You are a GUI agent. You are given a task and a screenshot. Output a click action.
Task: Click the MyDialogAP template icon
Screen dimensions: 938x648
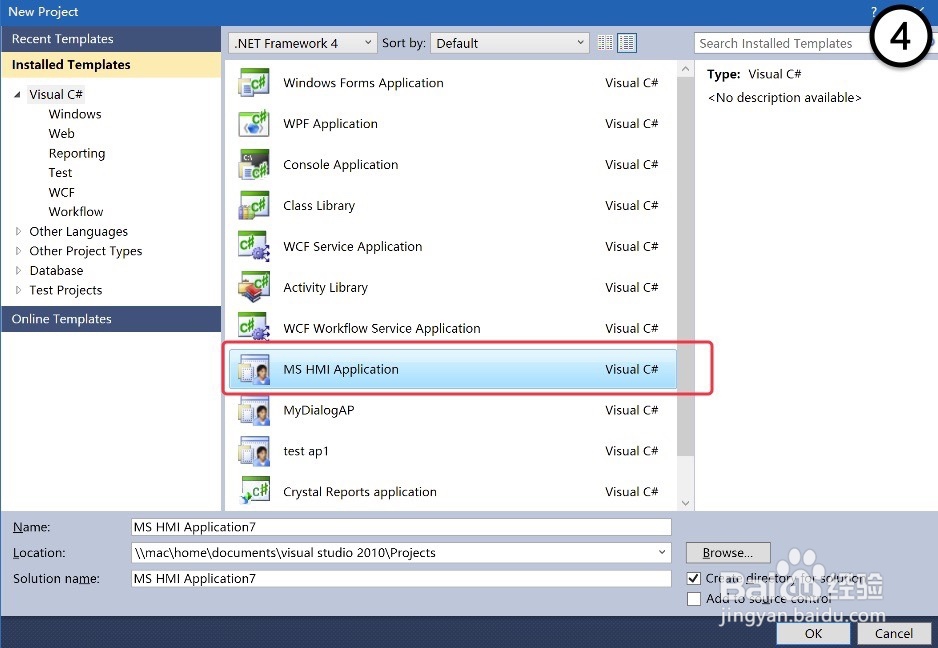(x=254, y=410)
